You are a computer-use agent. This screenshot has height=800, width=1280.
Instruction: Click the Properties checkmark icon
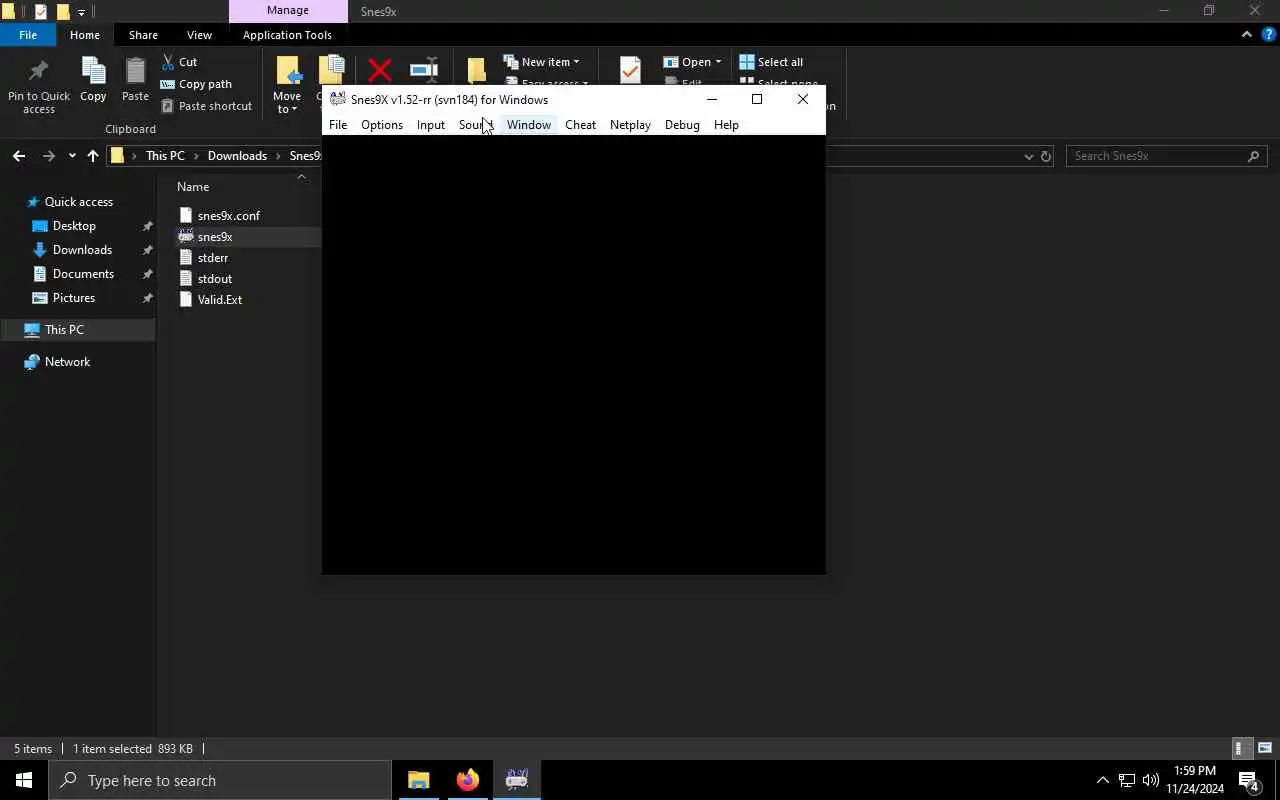[630, 70]
